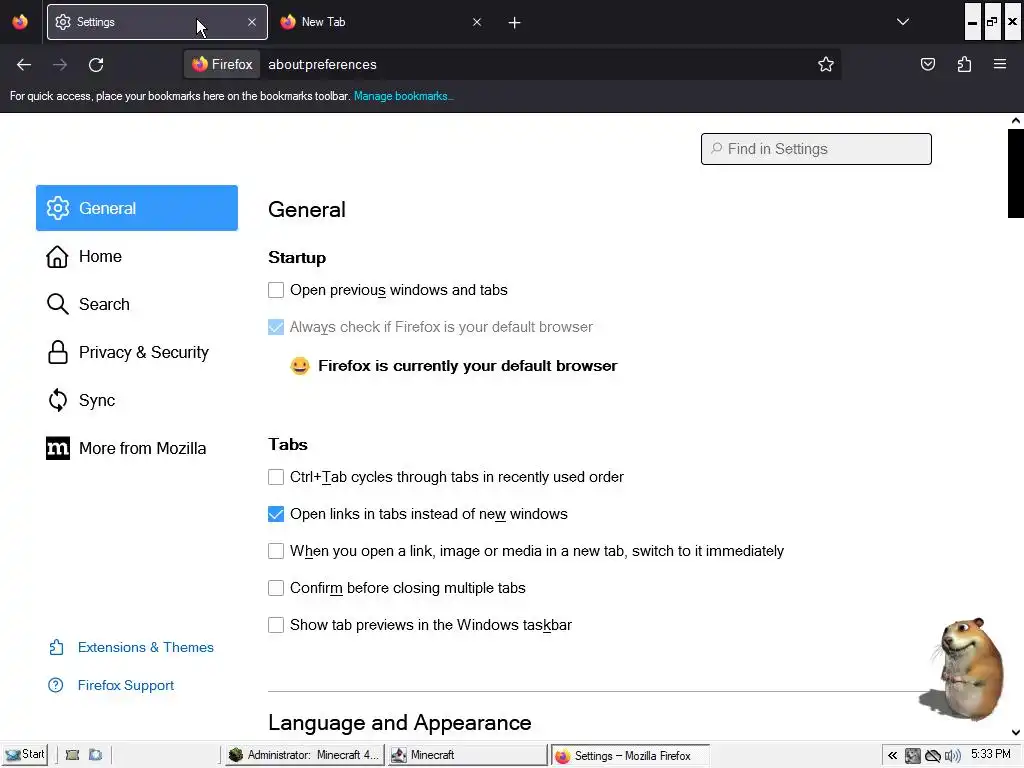Open the list all tabs dropdown
Viewport: 1024px width, 768px height.
903,22
